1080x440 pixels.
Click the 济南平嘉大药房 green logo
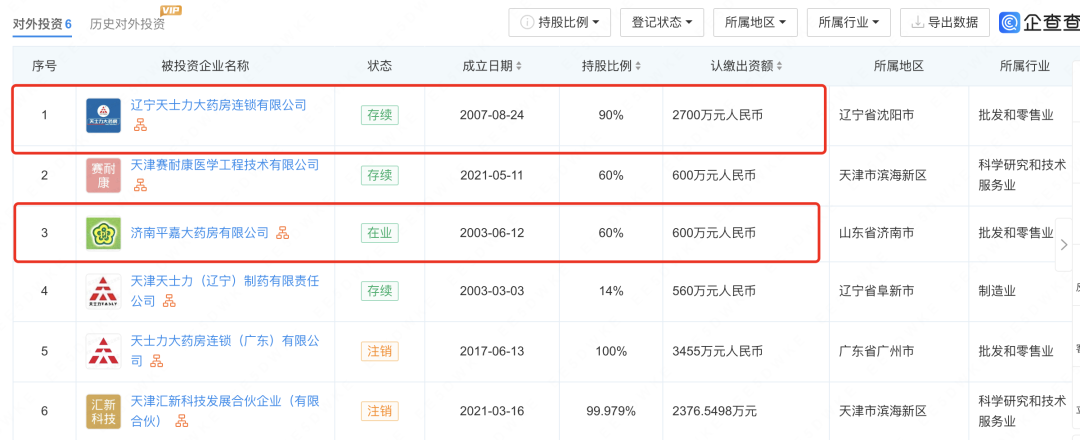[x=103, y=233]
